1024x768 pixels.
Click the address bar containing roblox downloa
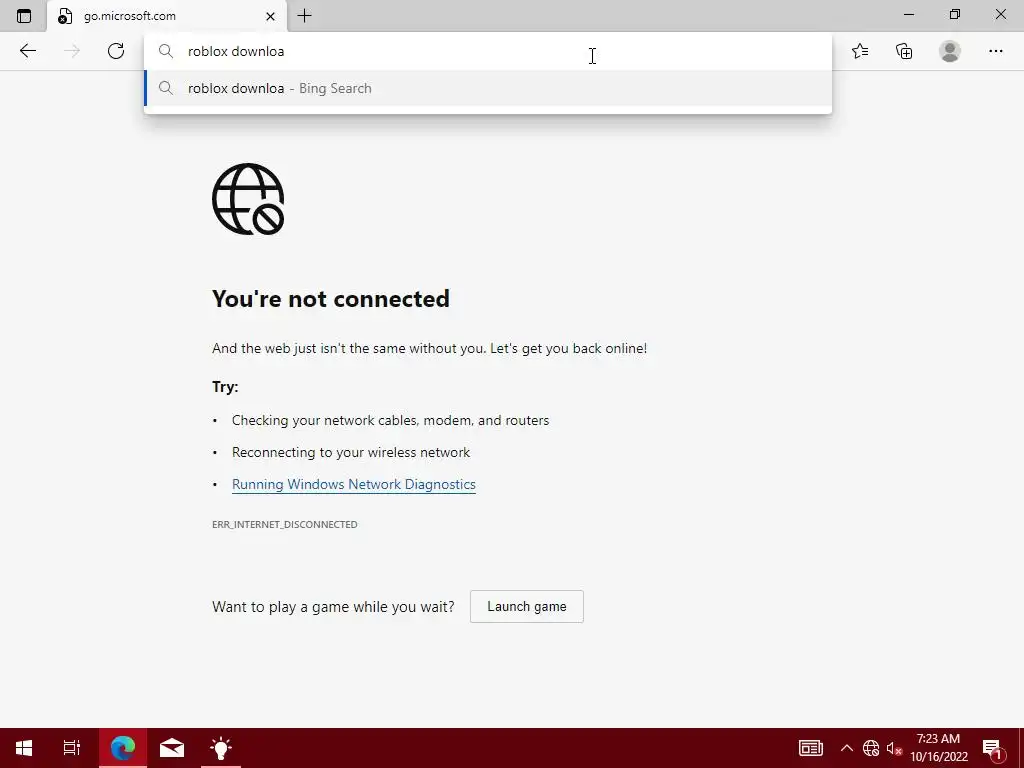[x=488, y=52]
